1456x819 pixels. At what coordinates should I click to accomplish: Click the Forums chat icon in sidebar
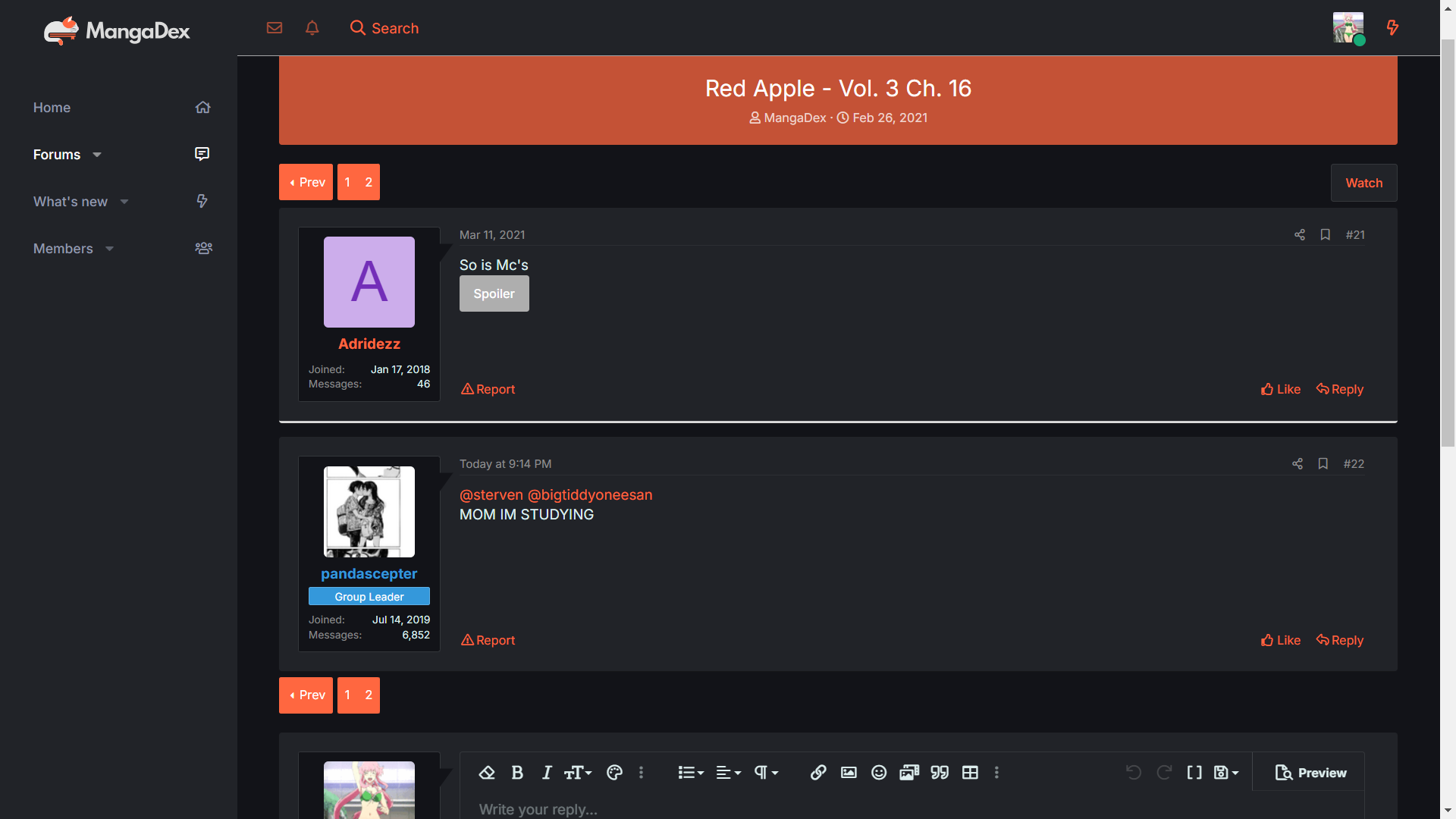[x=202, y=154]
